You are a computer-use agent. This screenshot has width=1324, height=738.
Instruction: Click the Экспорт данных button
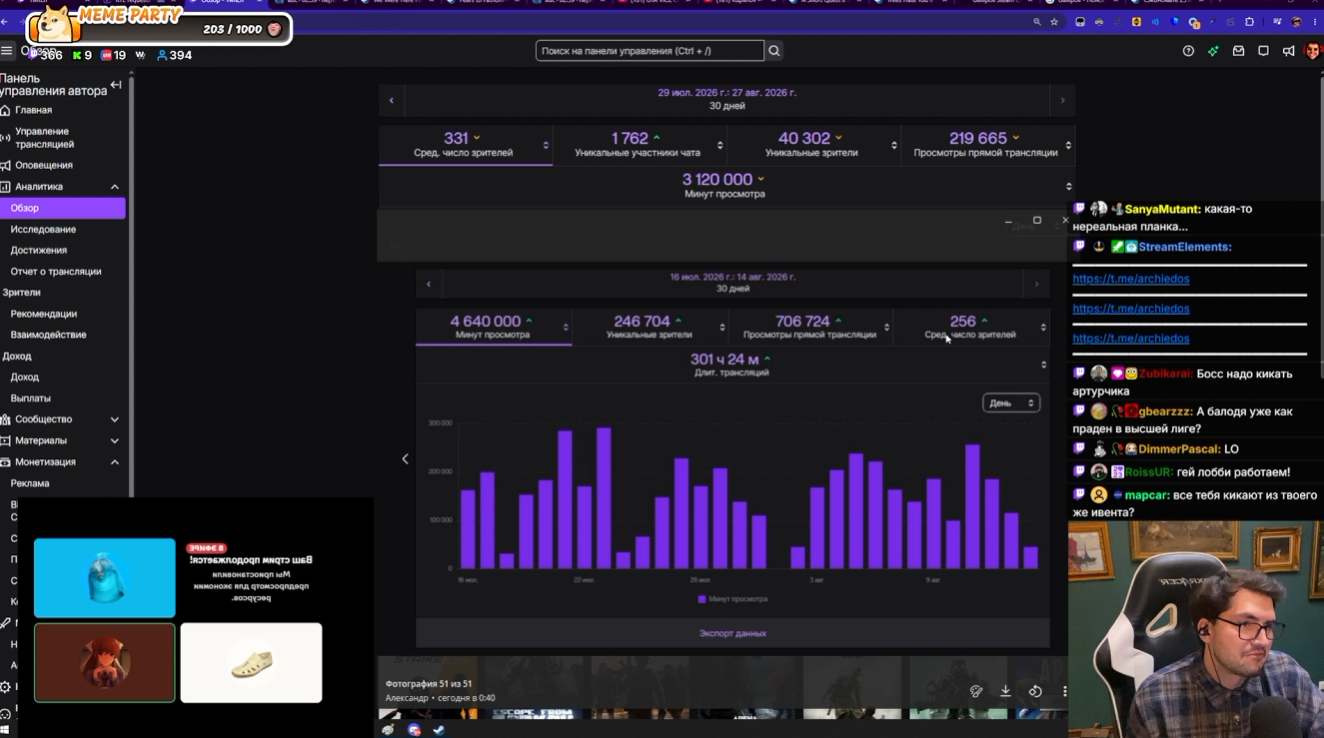[x=733, y=633]
